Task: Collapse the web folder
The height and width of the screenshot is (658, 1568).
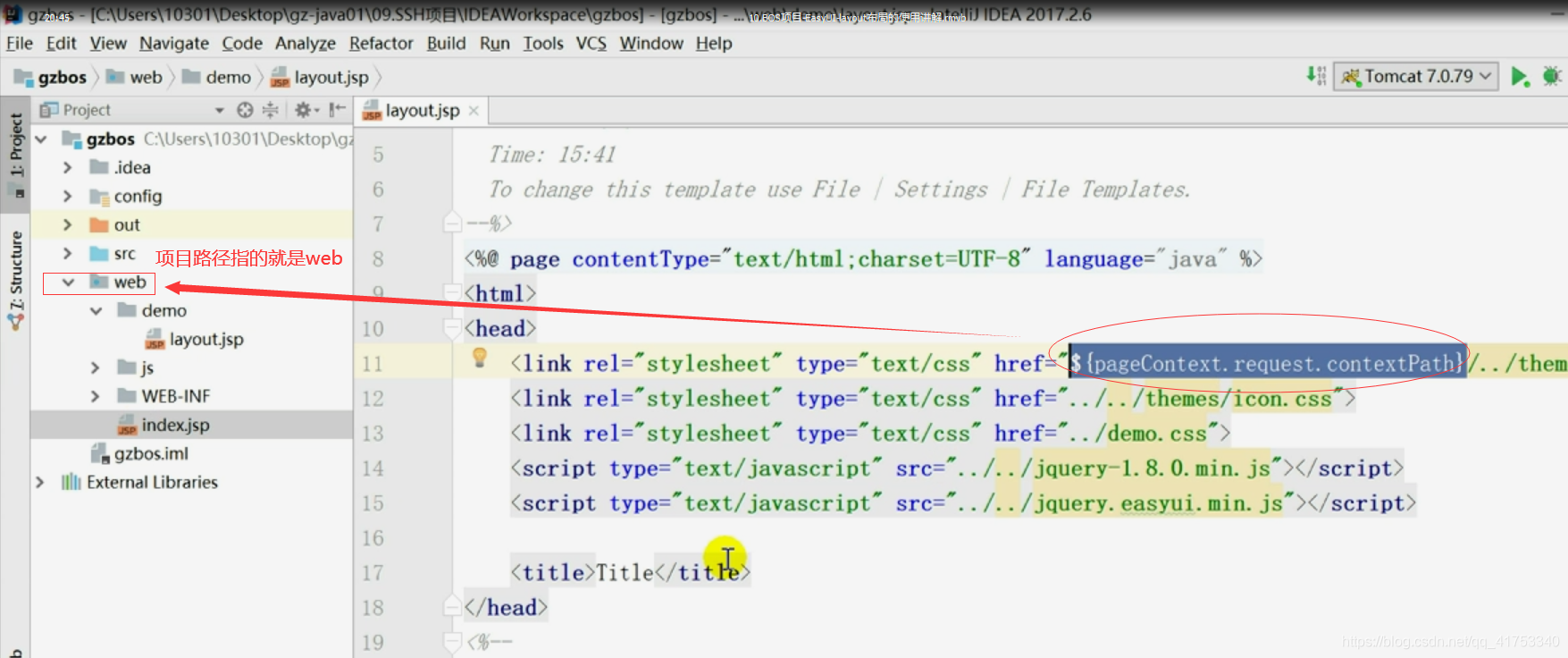Action: click(68, 283)
